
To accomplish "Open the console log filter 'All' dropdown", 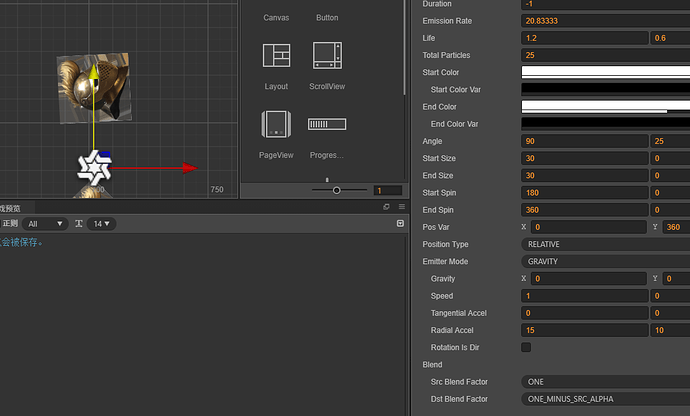I will (46, 224).
